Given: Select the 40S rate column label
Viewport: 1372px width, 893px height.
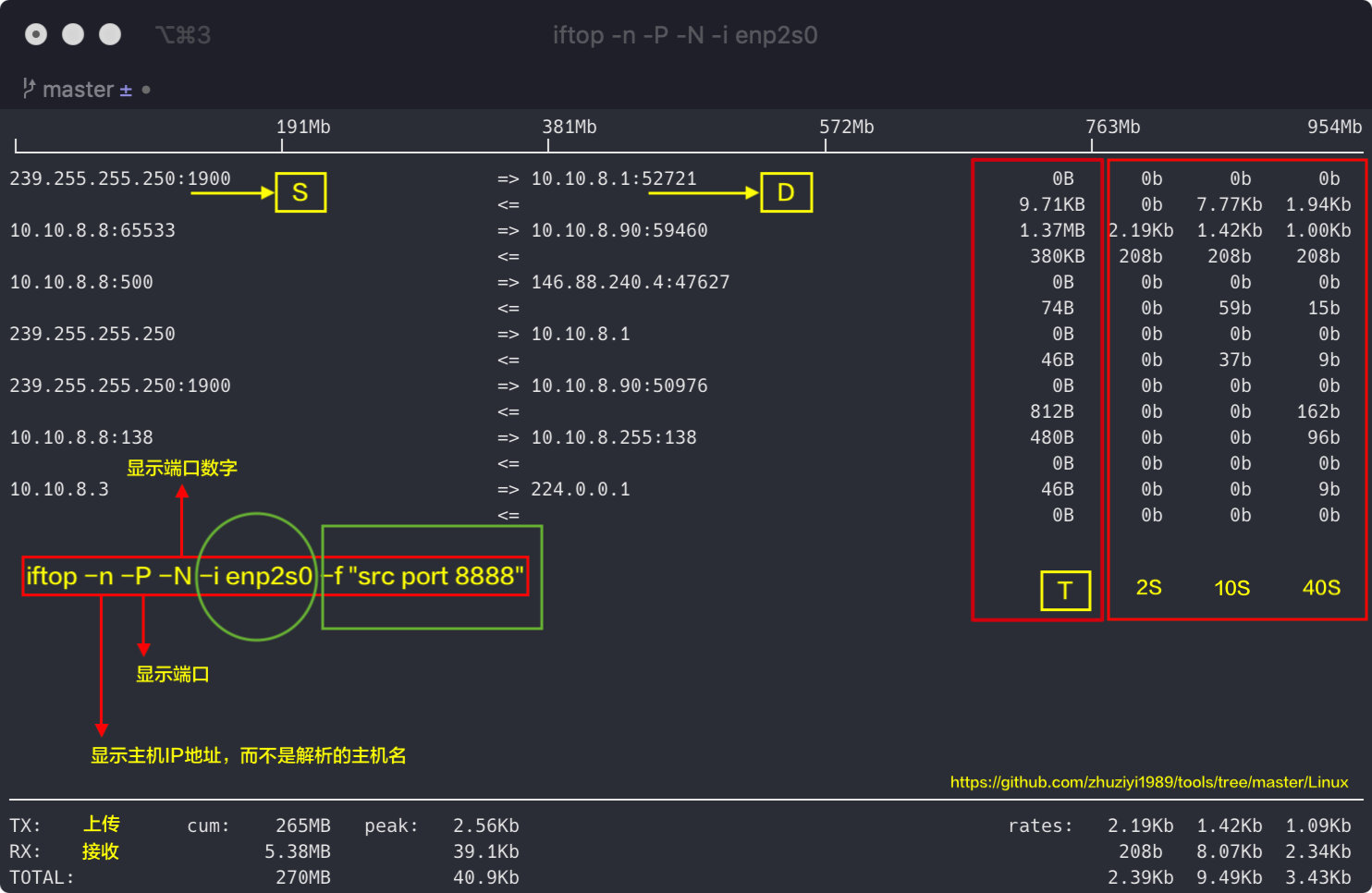Looking at the screenshot, I should point(1321,588).
